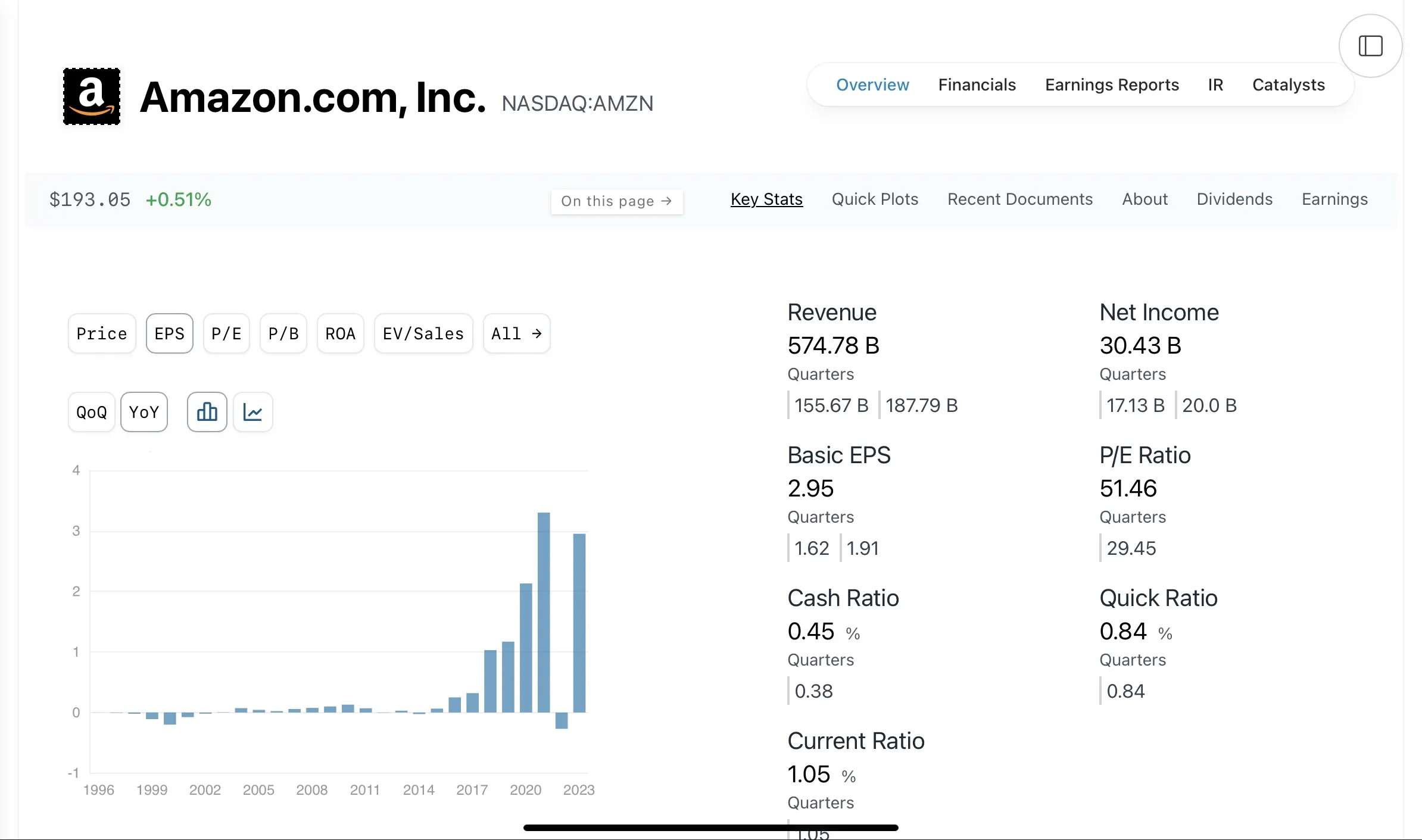The image size is (1422, 840).
Task: Click quarterly cash ratio 0.38
Action: (813, 691)
